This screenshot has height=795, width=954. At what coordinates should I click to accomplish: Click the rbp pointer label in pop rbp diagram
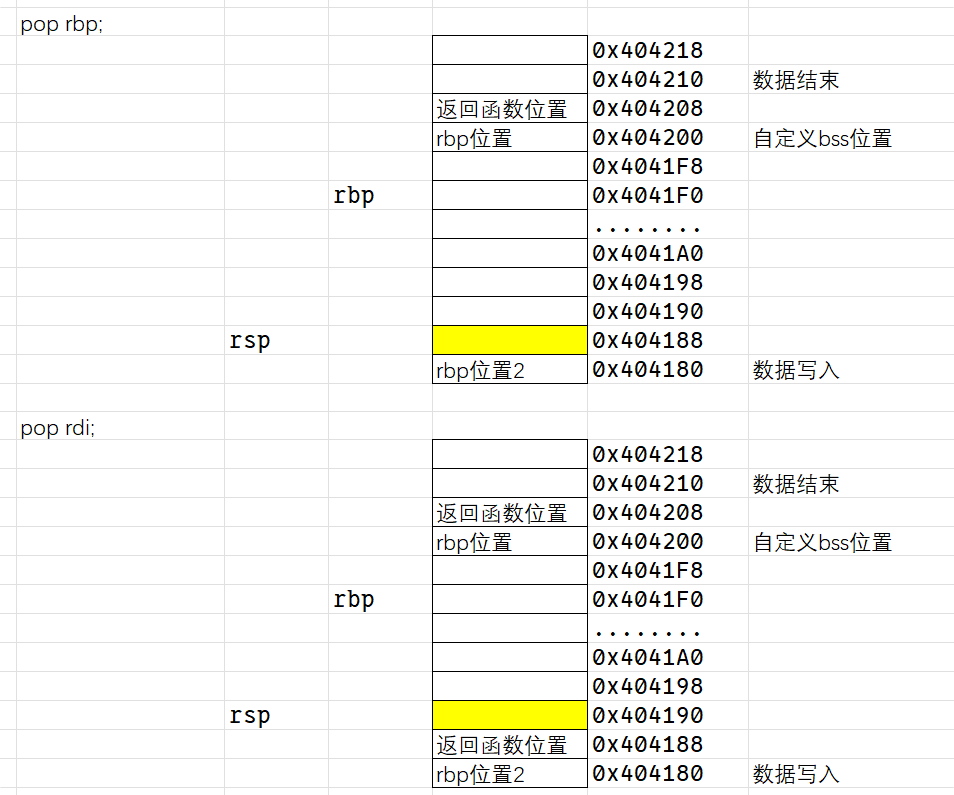tap(353, 196)
